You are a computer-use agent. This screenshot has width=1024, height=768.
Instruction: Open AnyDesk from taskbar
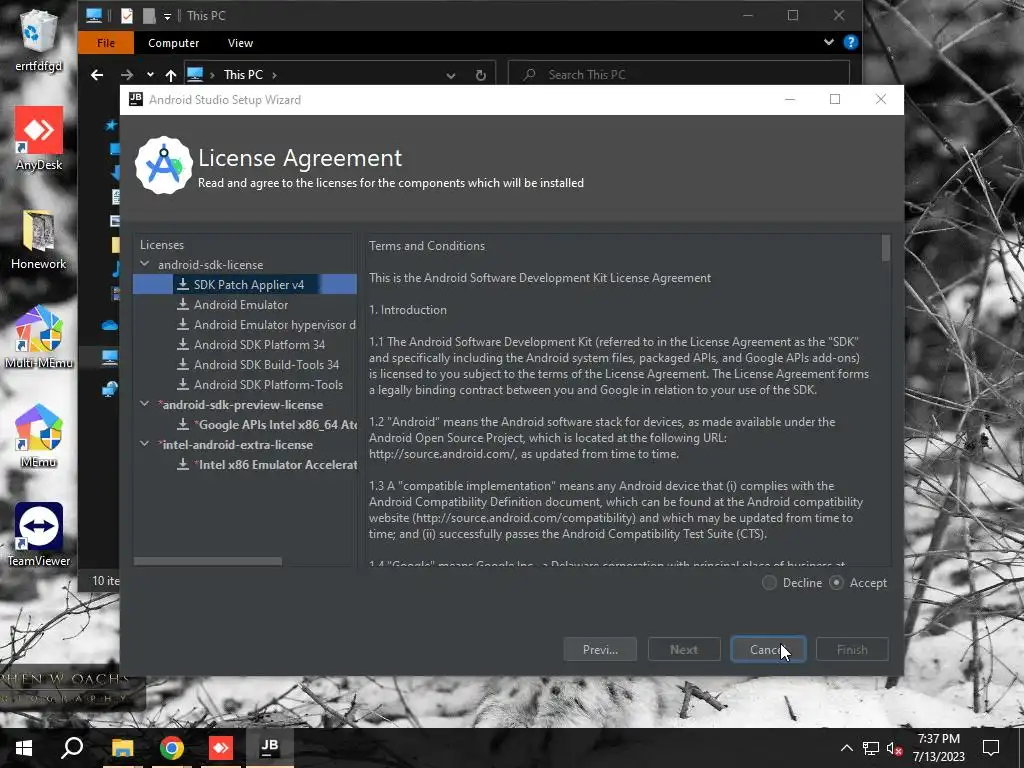221,748
